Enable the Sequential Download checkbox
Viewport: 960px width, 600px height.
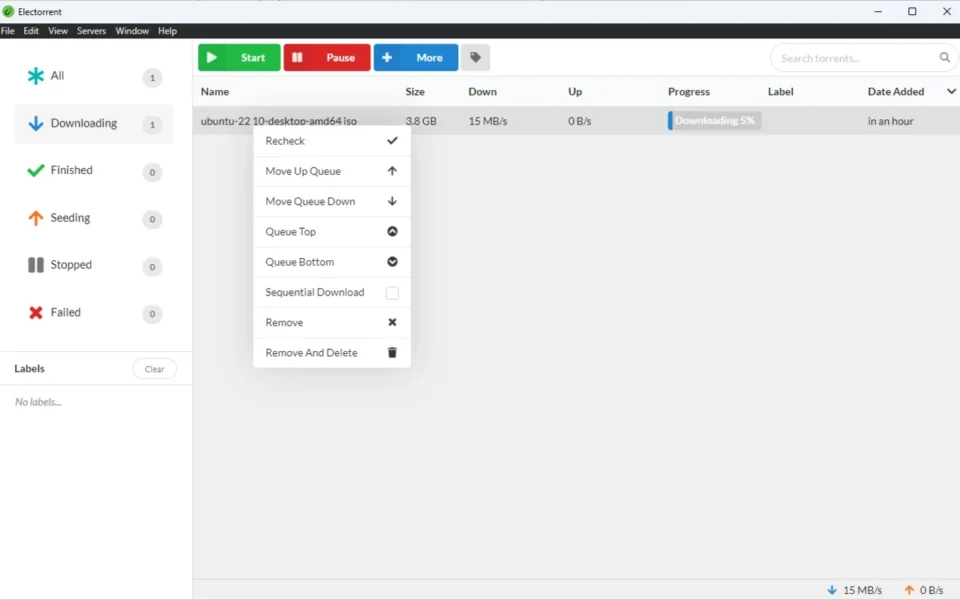[x=392, y=293]
